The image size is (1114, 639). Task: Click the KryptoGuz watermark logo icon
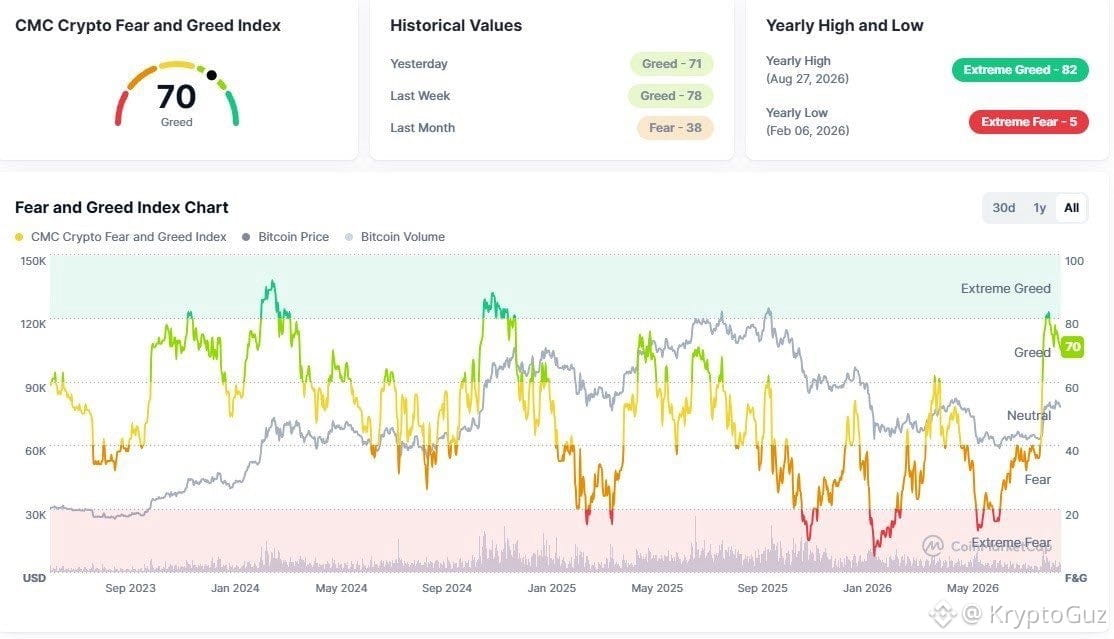943,613
